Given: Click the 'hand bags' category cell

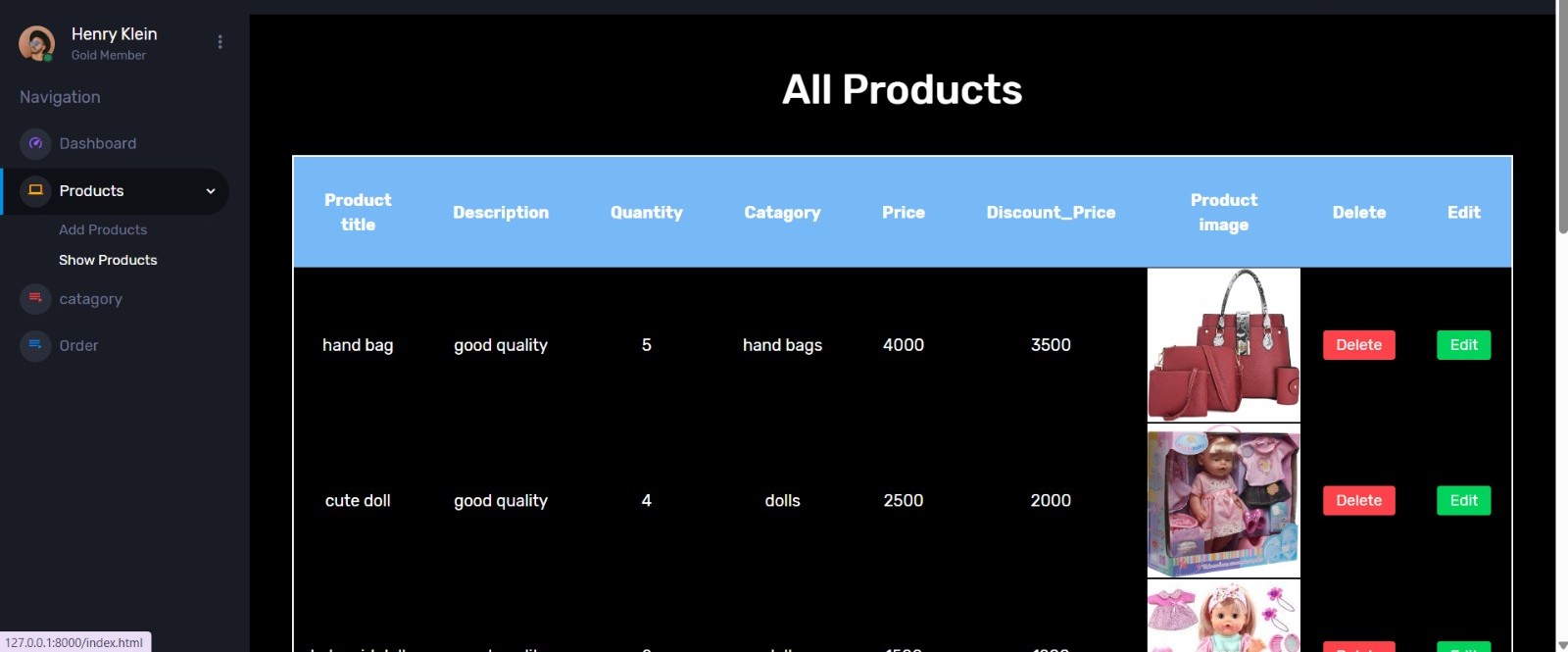Looking at the screenshot, I should coord(782,345).
